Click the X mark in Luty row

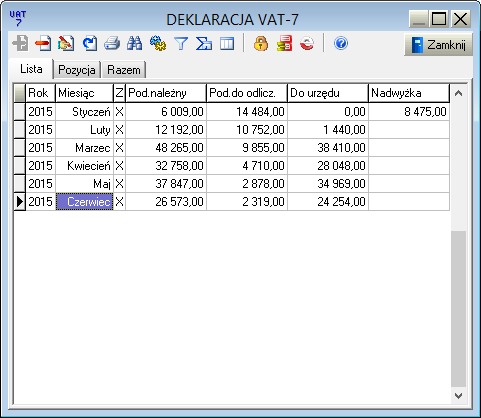point(119,130)
